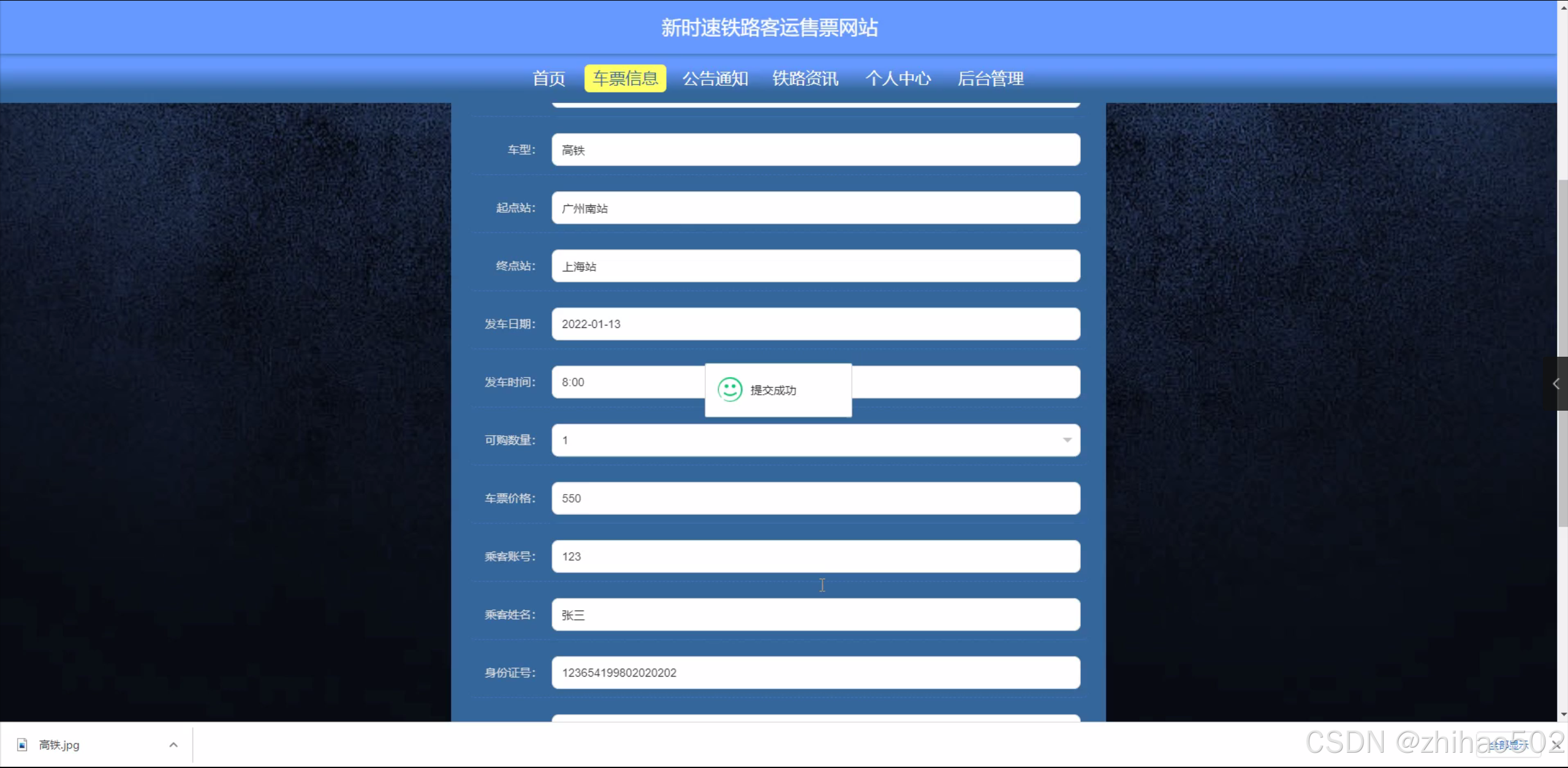Screen dimensions: 1568x768
Task: Click the 车型 field containing 高铁
Action: pos(815,150)
